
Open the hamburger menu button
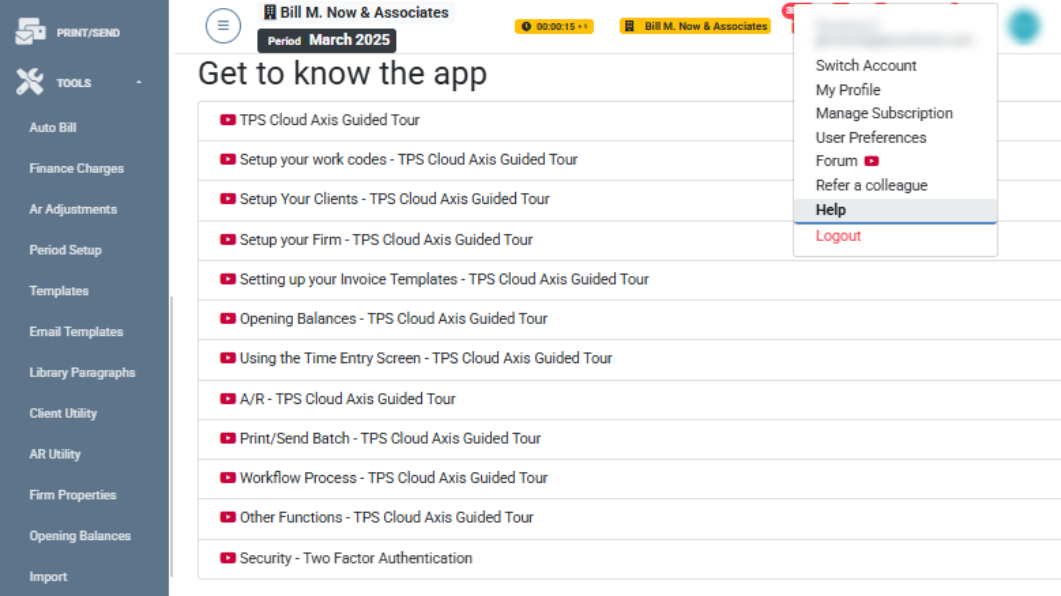223,26
